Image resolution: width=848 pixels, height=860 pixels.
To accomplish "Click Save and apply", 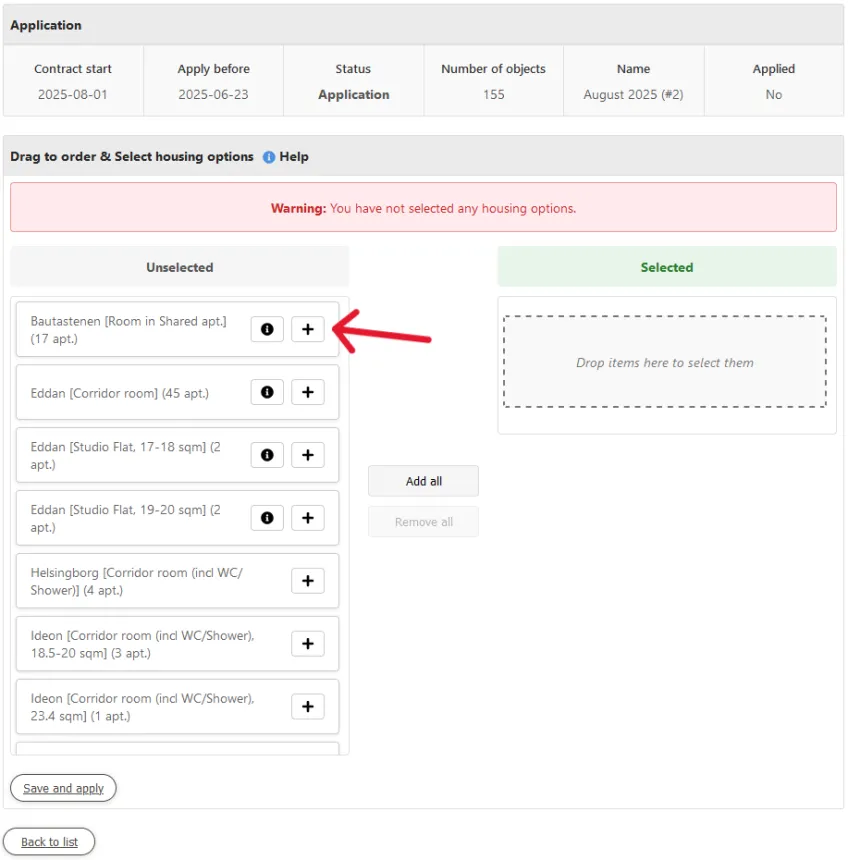I will tap(63, 788).
